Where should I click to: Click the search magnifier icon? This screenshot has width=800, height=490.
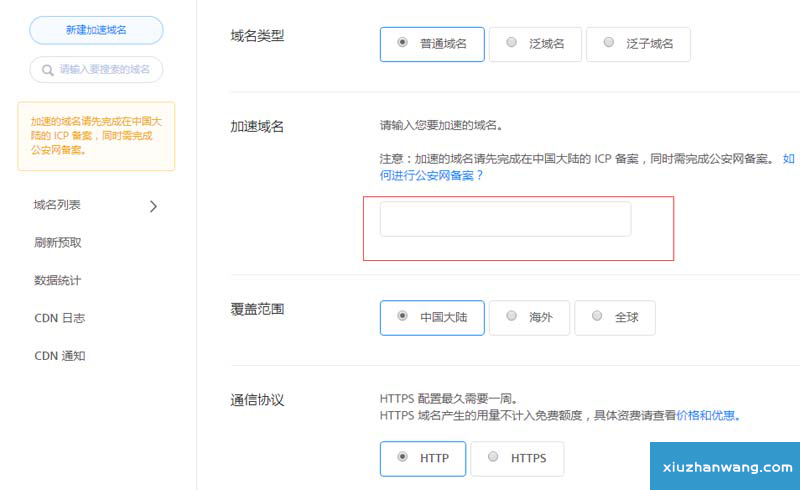[47, 70]
